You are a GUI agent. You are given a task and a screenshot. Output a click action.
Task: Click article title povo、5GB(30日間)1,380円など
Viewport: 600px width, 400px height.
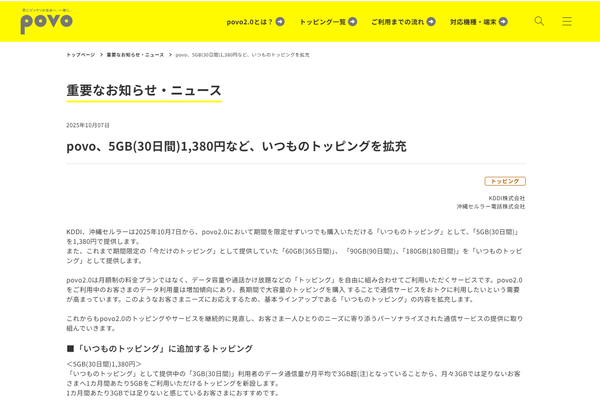[236, 146]
